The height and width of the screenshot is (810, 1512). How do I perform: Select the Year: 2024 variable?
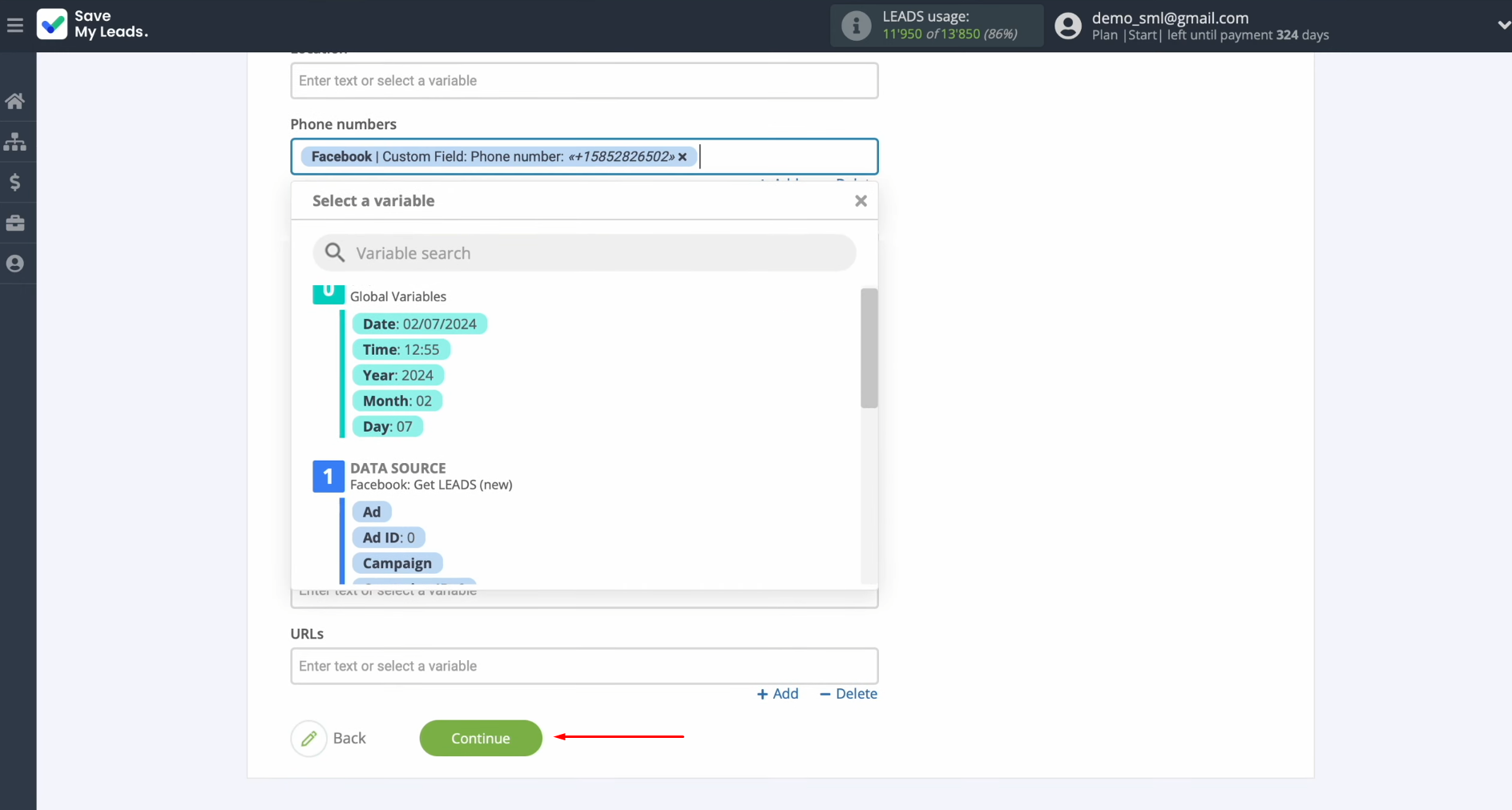click(x=397, y=375)
